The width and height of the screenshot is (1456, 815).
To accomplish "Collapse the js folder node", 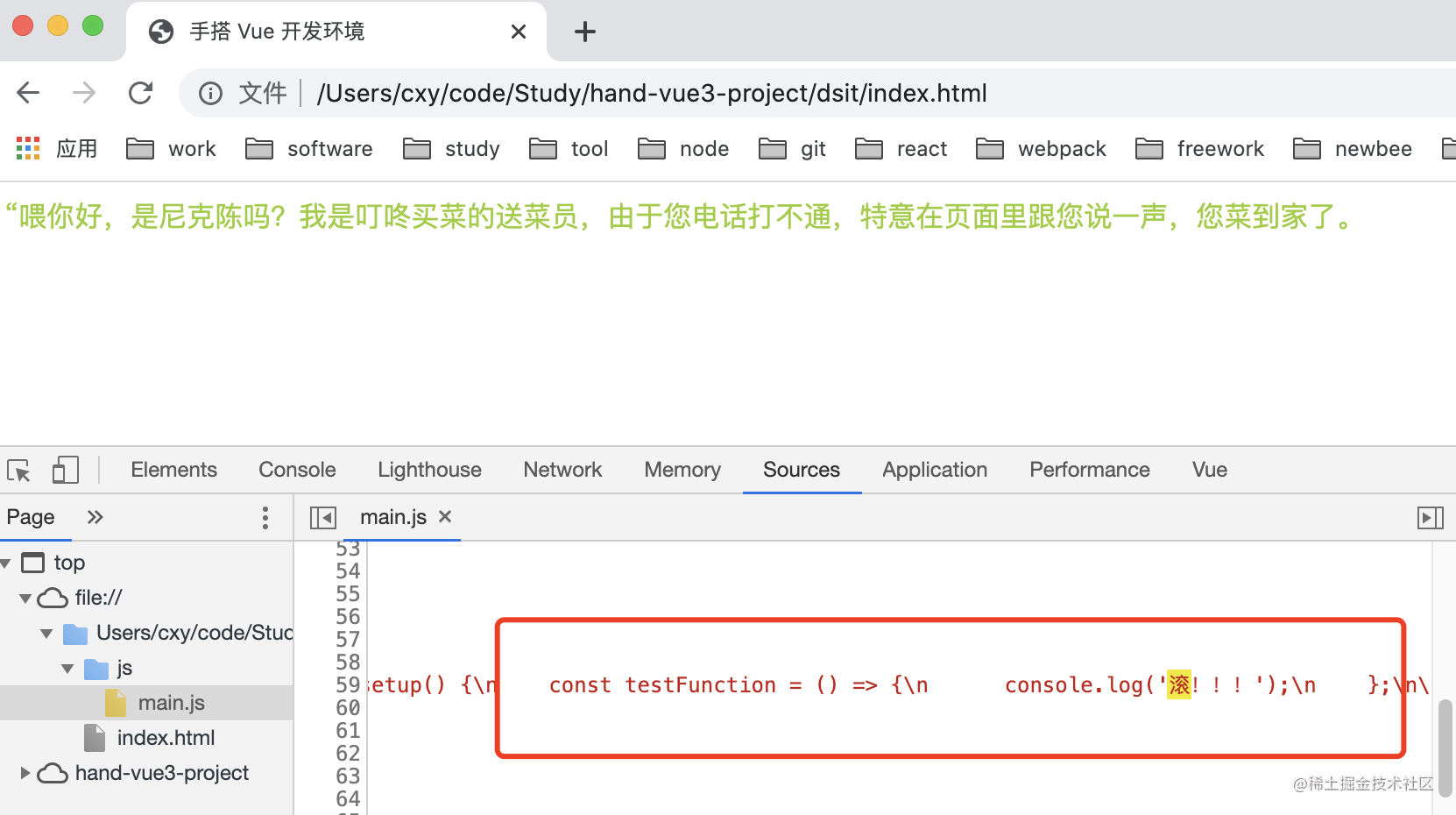I will pos(67,668).
